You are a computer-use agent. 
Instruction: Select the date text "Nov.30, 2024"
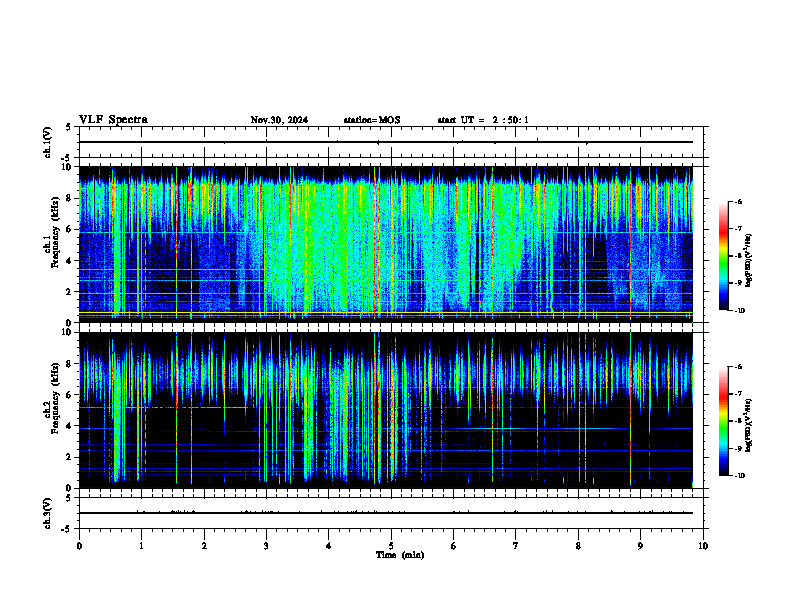(x=279, y=120)
